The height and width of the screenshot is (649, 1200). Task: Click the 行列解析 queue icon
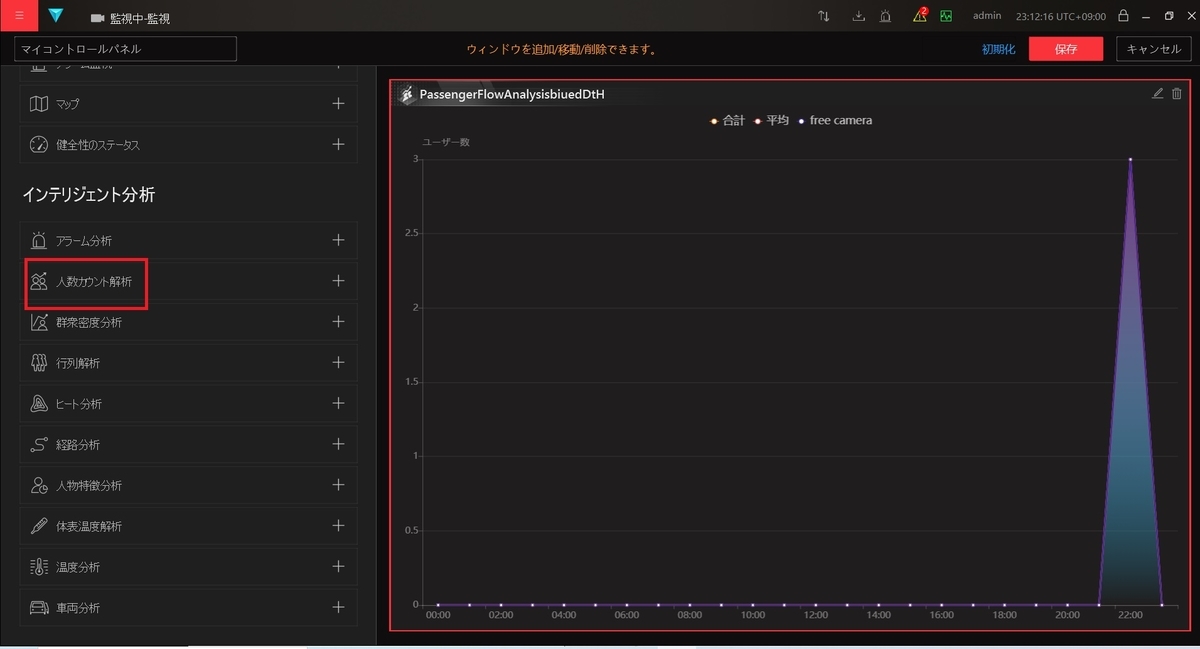click(39, 363)
